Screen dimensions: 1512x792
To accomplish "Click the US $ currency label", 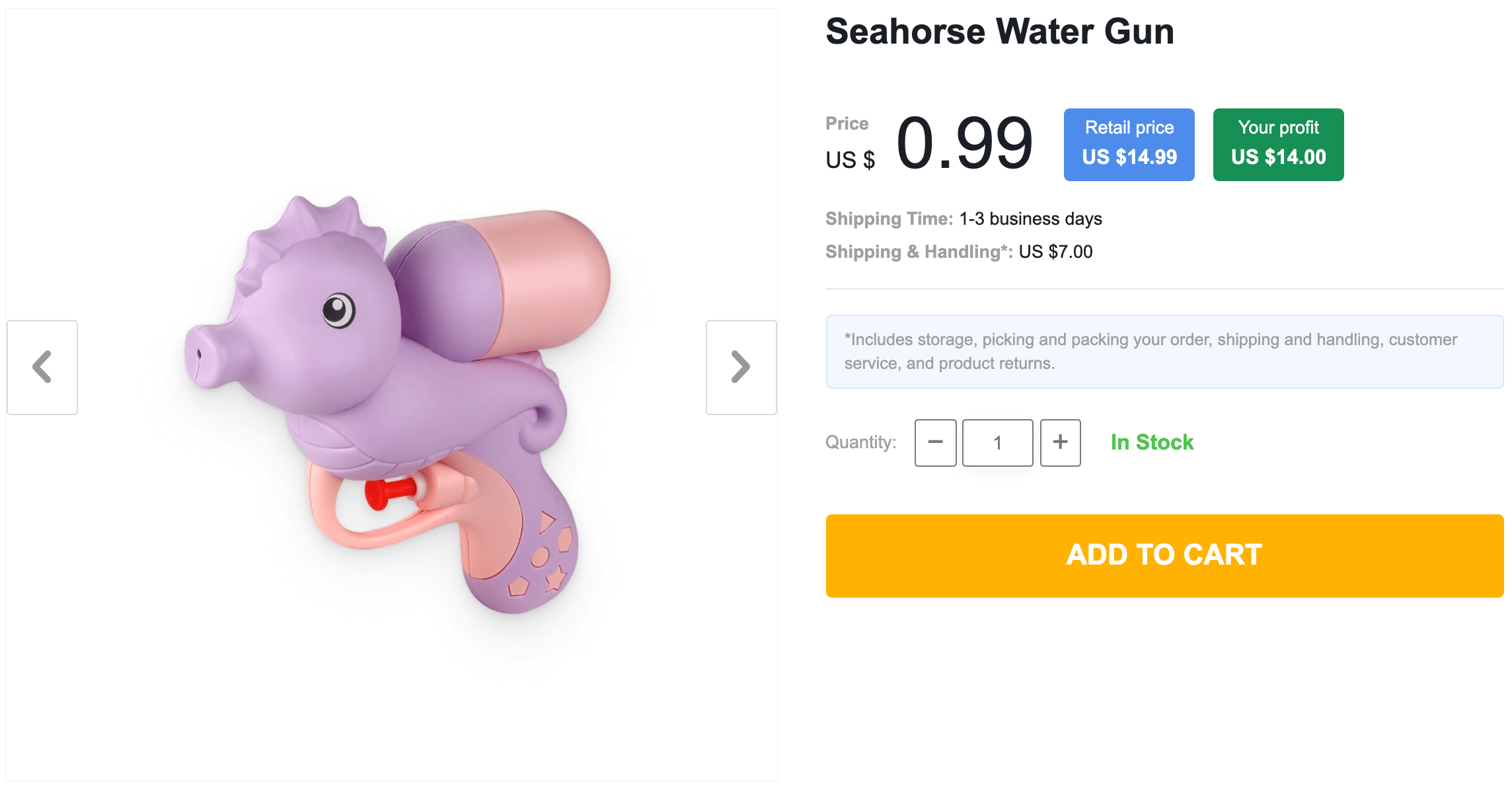I will click(850, 160).
